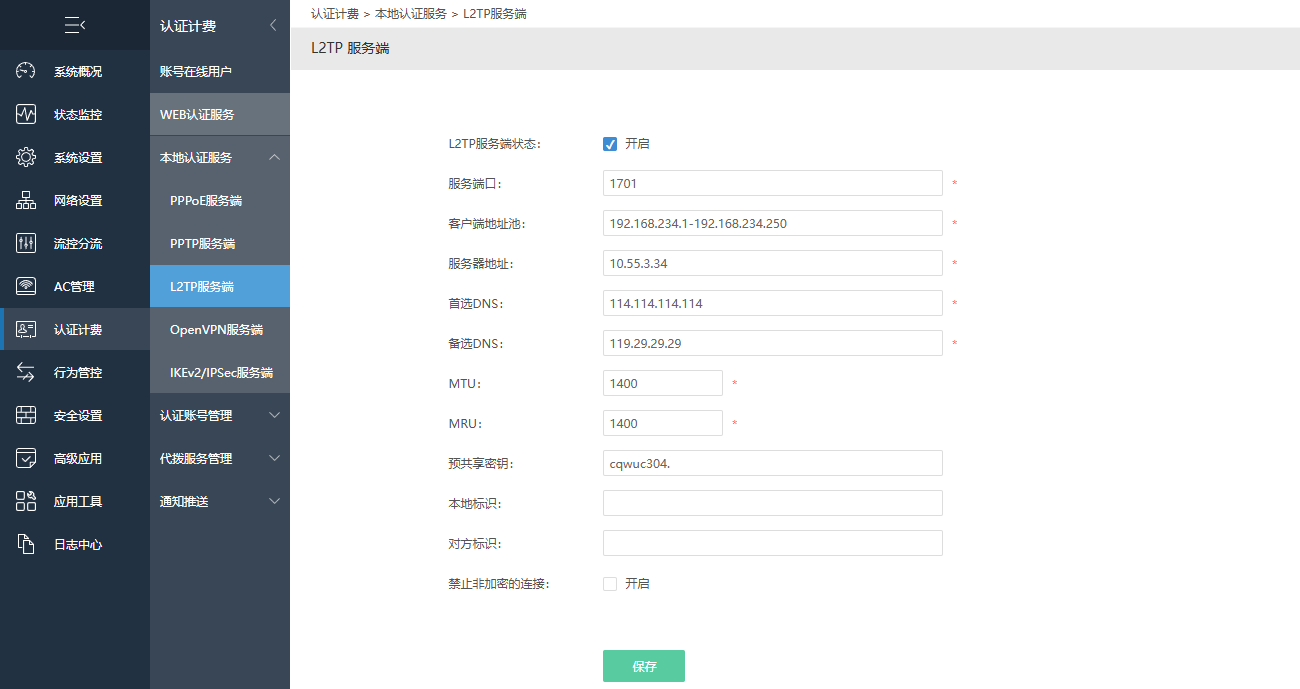
Task: Click the 保存 button
Action: pos(643,666)
